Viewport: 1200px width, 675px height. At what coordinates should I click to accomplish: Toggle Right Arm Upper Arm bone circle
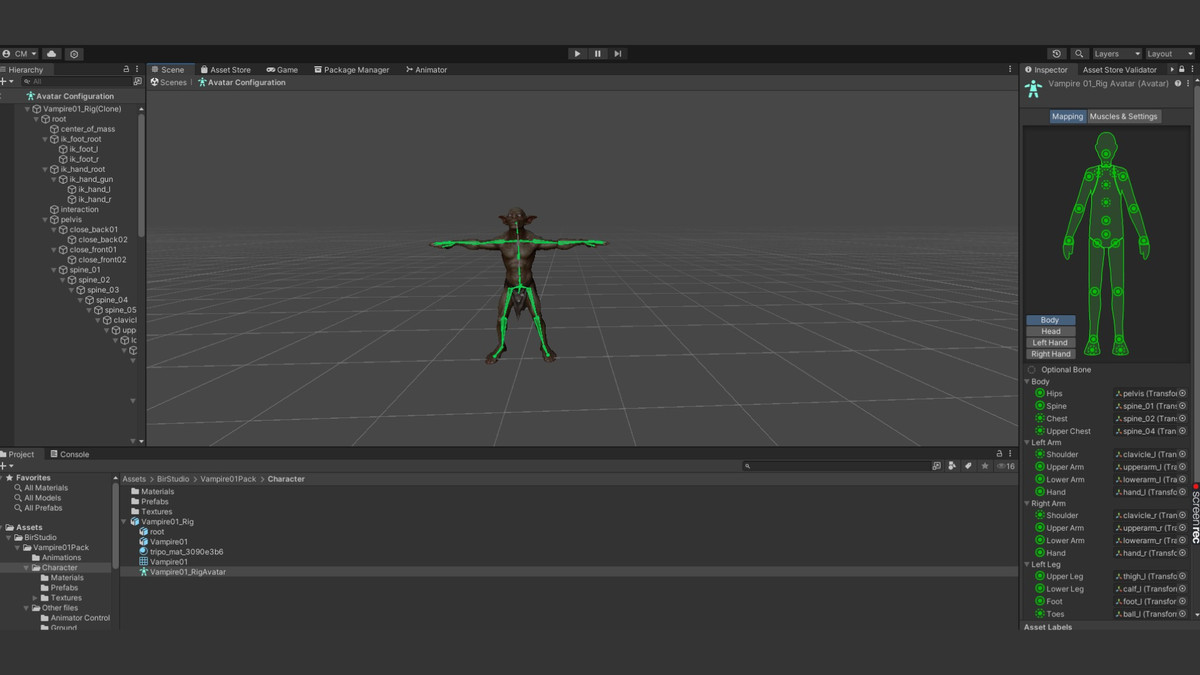[x=1040, y=528]
